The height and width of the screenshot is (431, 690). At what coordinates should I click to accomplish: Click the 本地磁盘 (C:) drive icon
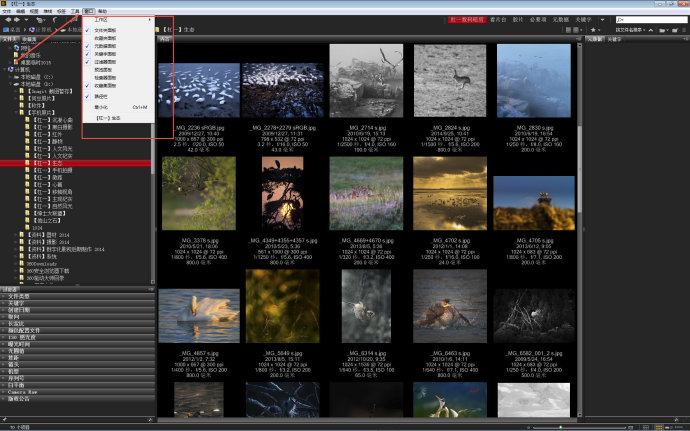(16, 77)
